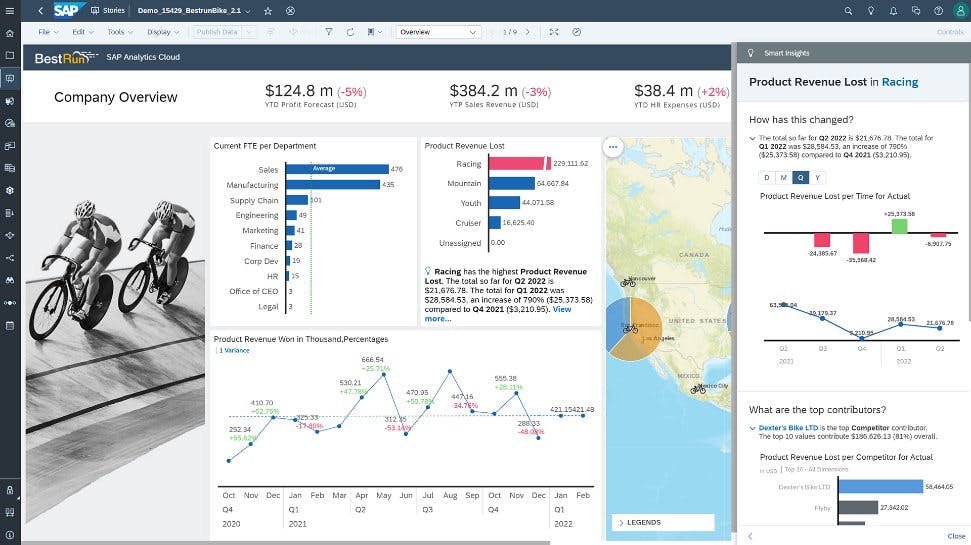Click the refresh icon in toolbar
Image resolution: width=971 pixels, height=545 pixels.
point(350,32)
